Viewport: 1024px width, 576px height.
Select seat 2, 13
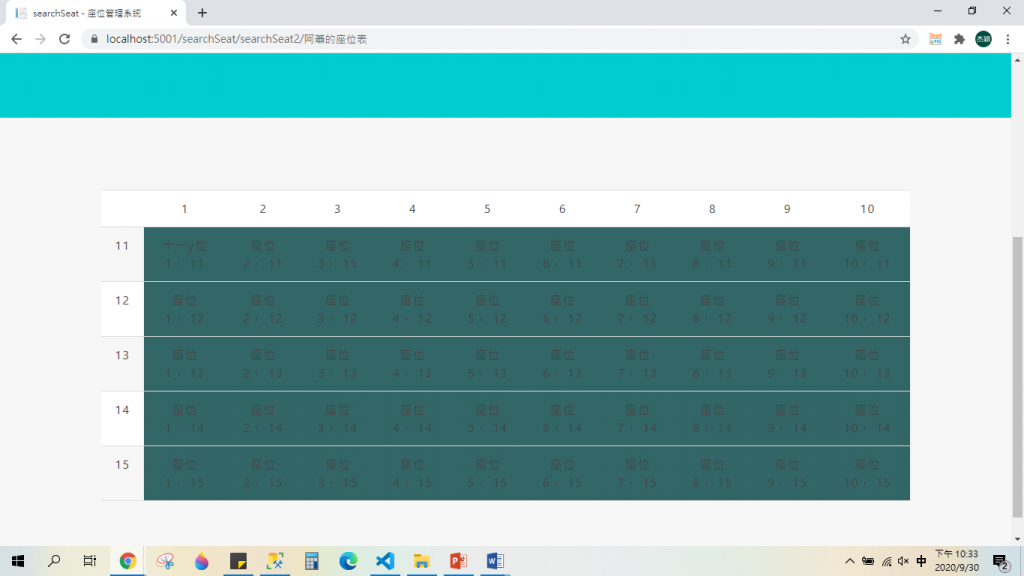pyautogui.click(x=263, y=364)
